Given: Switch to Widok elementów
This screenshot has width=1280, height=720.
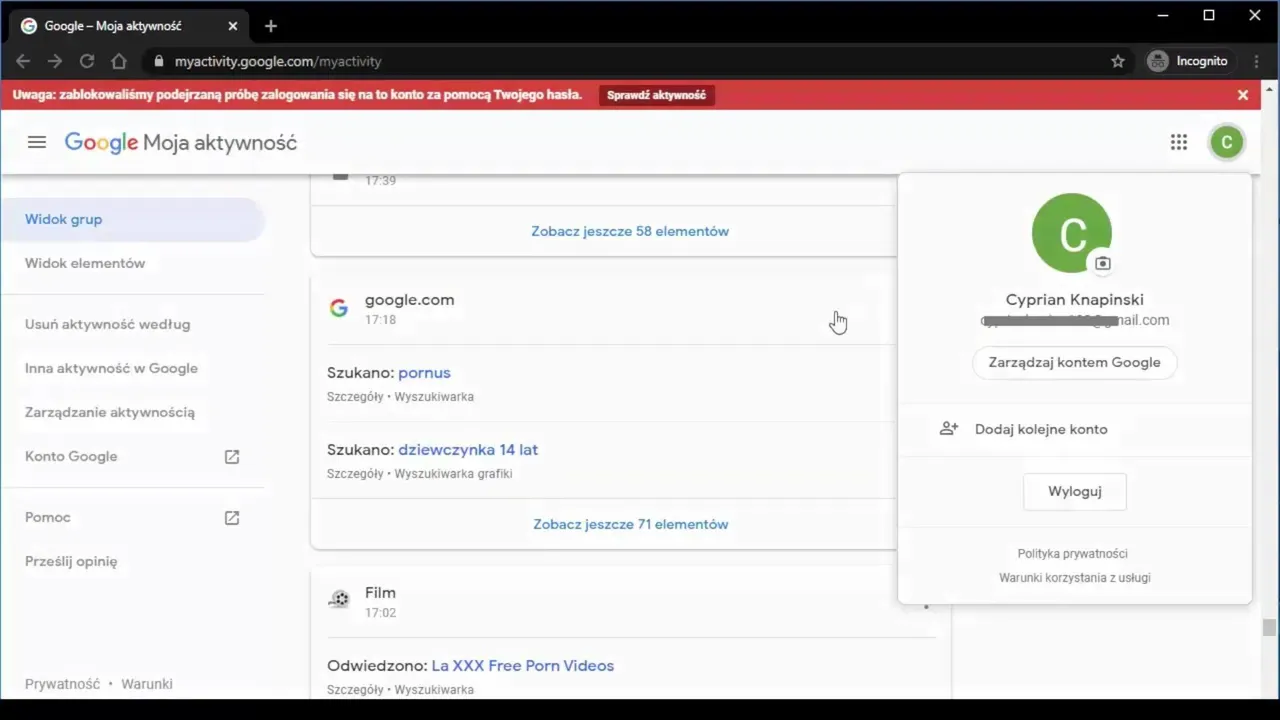Looking at the screenshot, I should coord(85,263).
